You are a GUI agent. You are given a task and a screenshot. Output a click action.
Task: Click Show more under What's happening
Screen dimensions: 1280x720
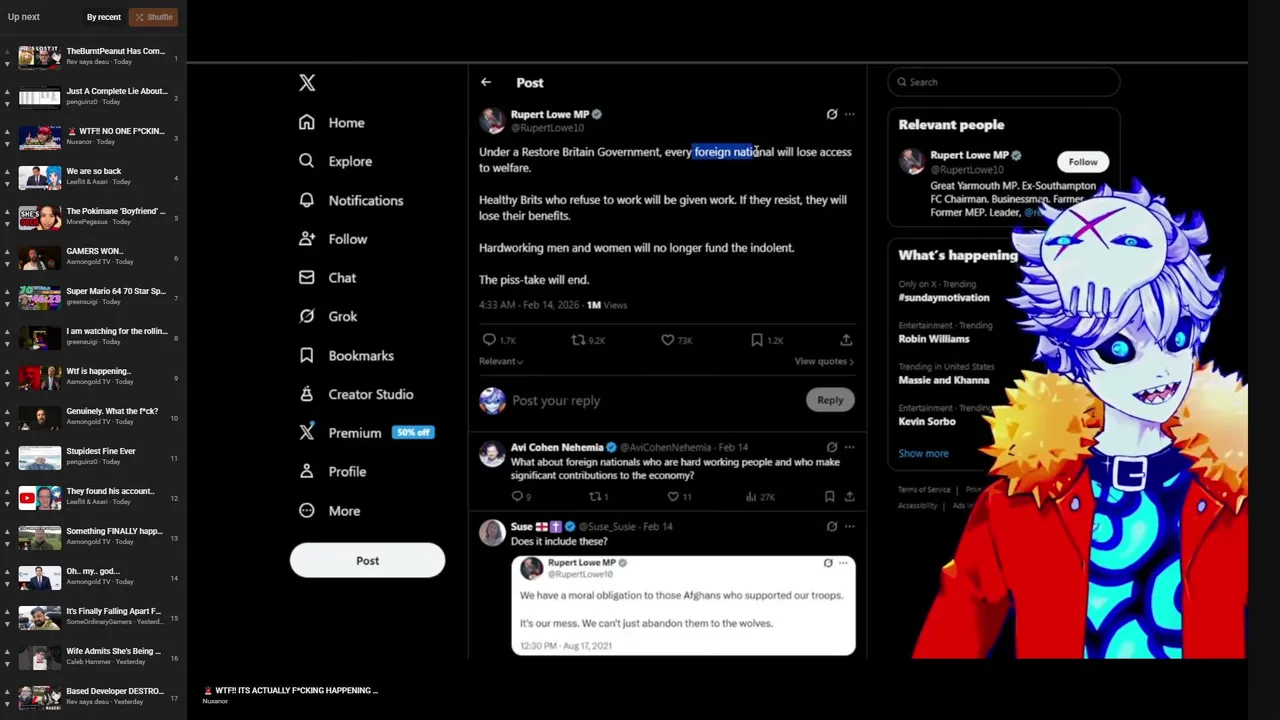923,453
